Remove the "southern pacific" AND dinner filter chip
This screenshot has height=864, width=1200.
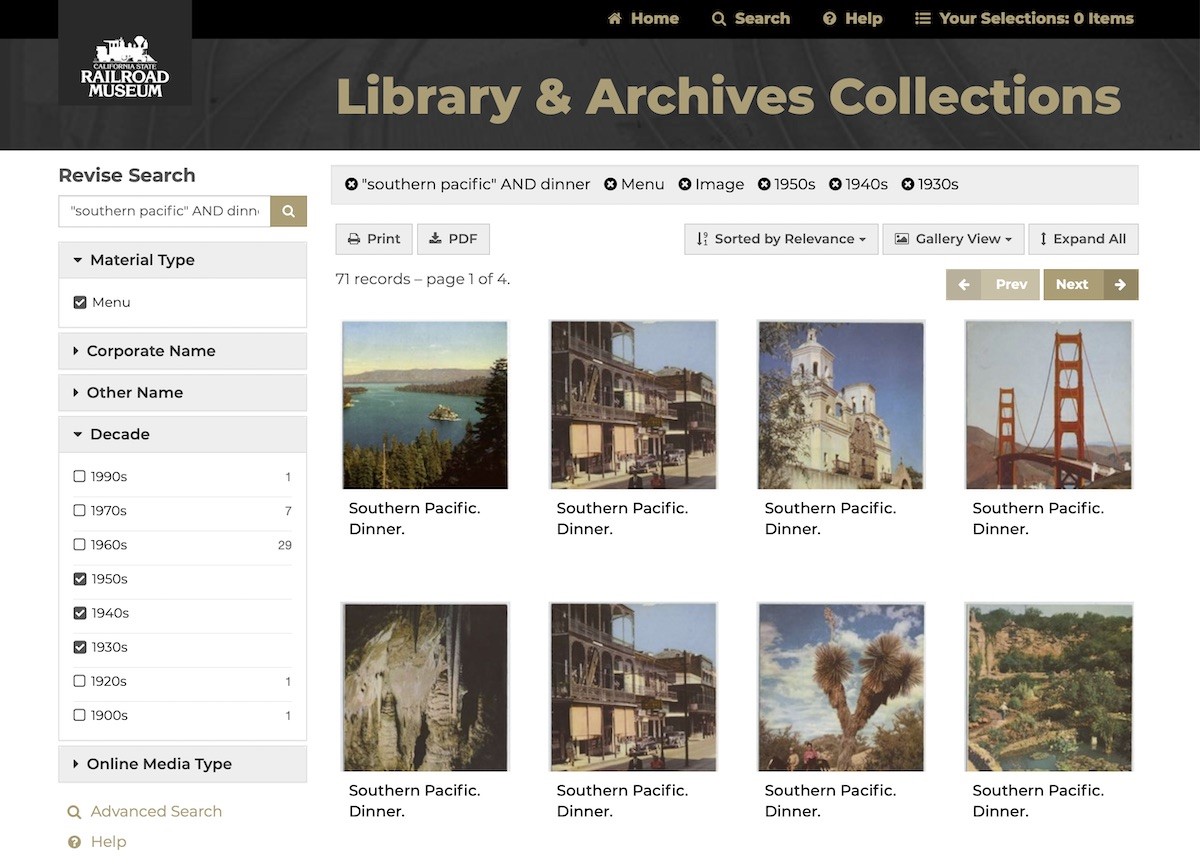(351, 184)
